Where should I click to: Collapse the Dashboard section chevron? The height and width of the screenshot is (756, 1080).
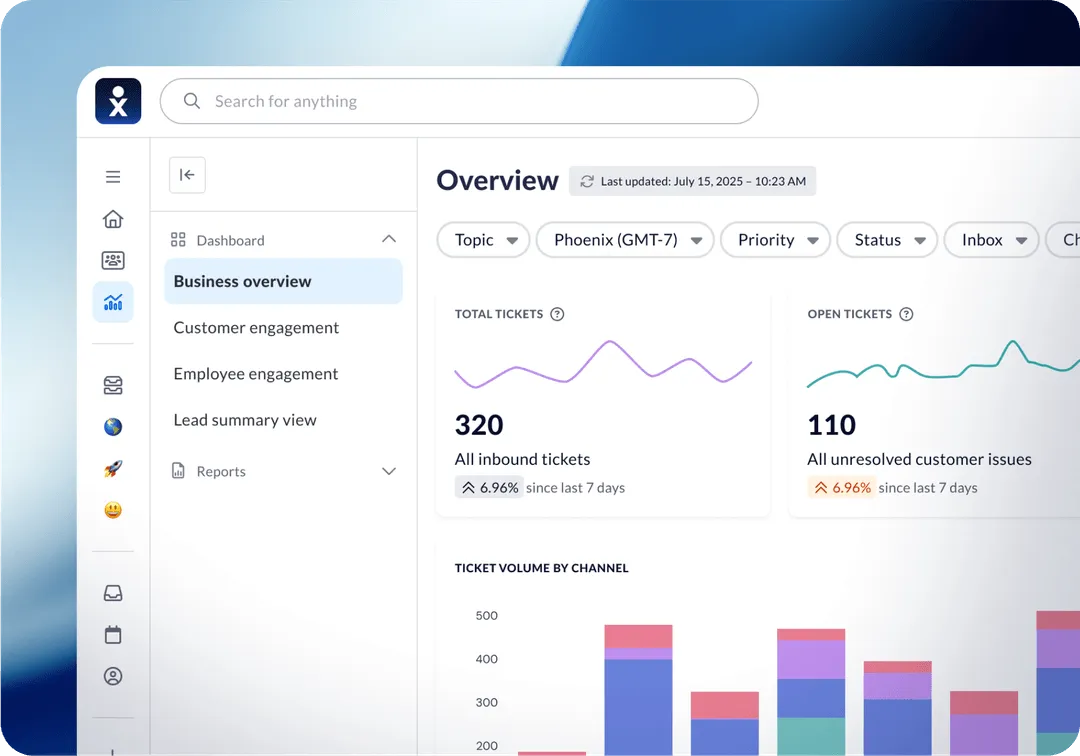[x=388, y=239]
